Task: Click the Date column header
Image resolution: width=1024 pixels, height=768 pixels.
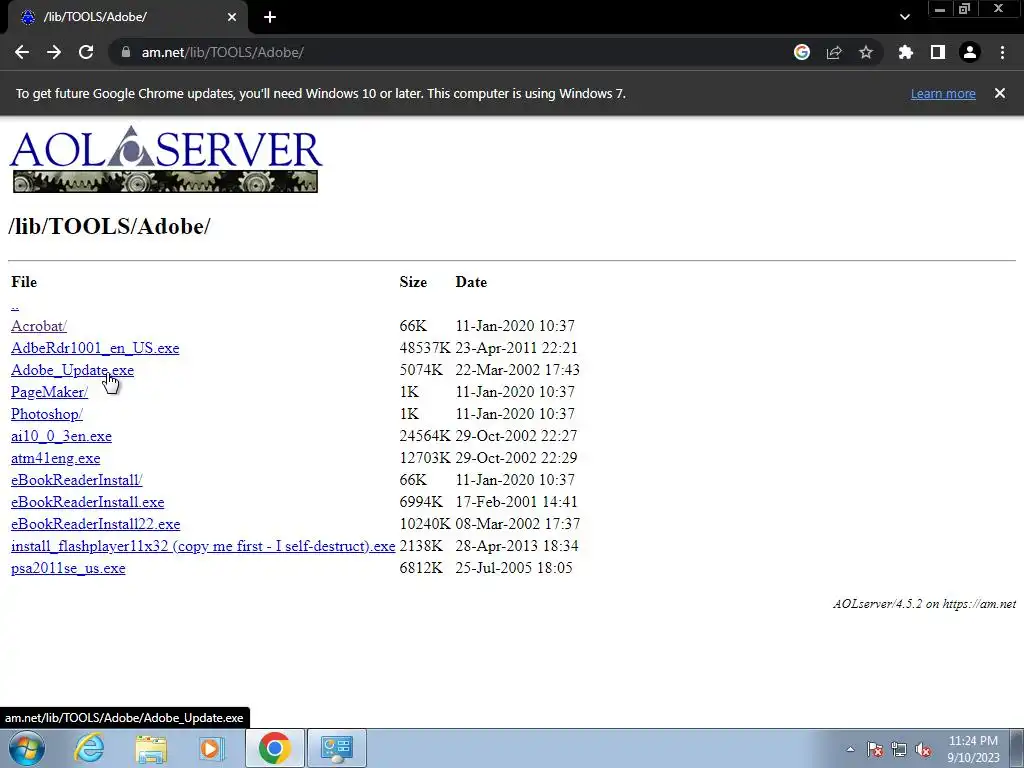Action: (x=471, y=282)
